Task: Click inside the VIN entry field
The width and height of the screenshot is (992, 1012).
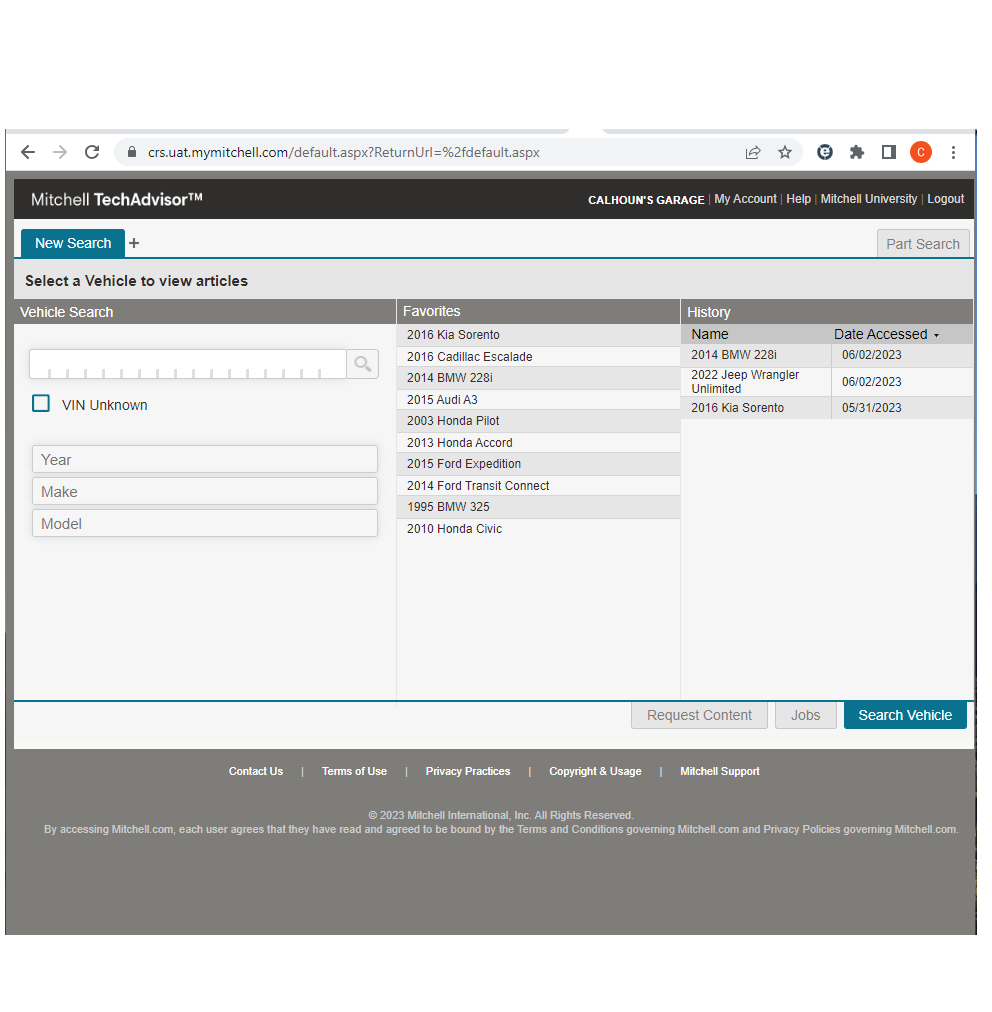Action: (x=188, y=364)
